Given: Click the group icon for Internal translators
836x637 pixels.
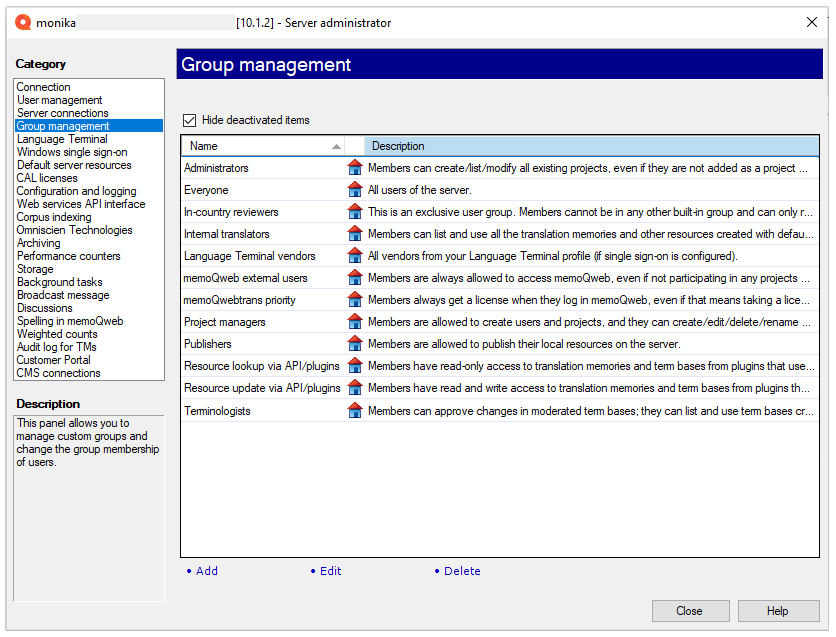Looking at the screenshot, I should 355,233.
